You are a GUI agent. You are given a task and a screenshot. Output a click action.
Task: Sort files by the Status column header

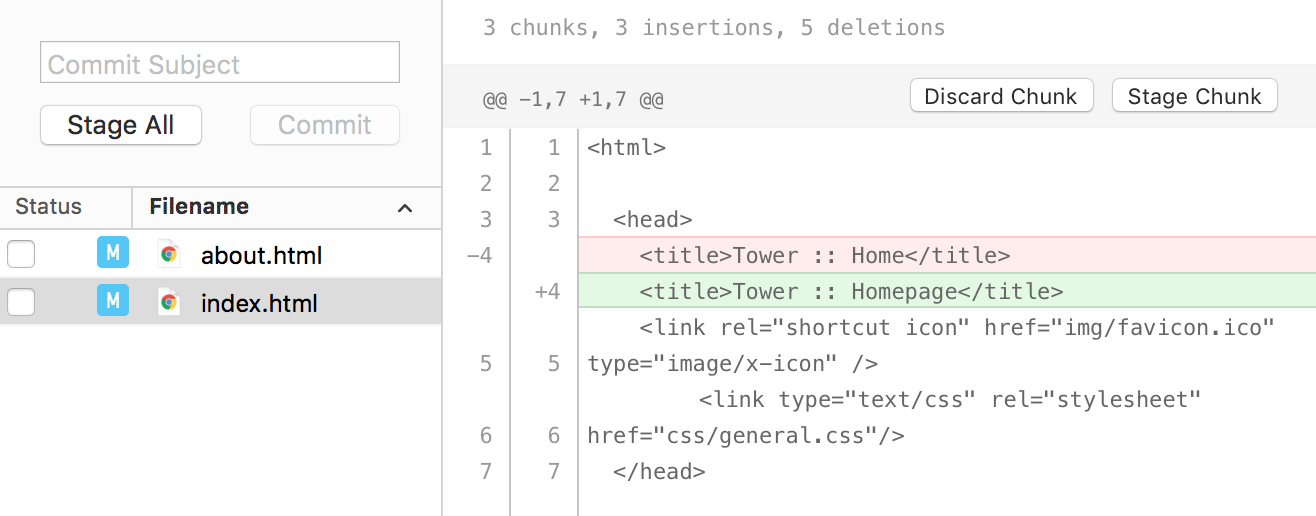click(48, 207)
